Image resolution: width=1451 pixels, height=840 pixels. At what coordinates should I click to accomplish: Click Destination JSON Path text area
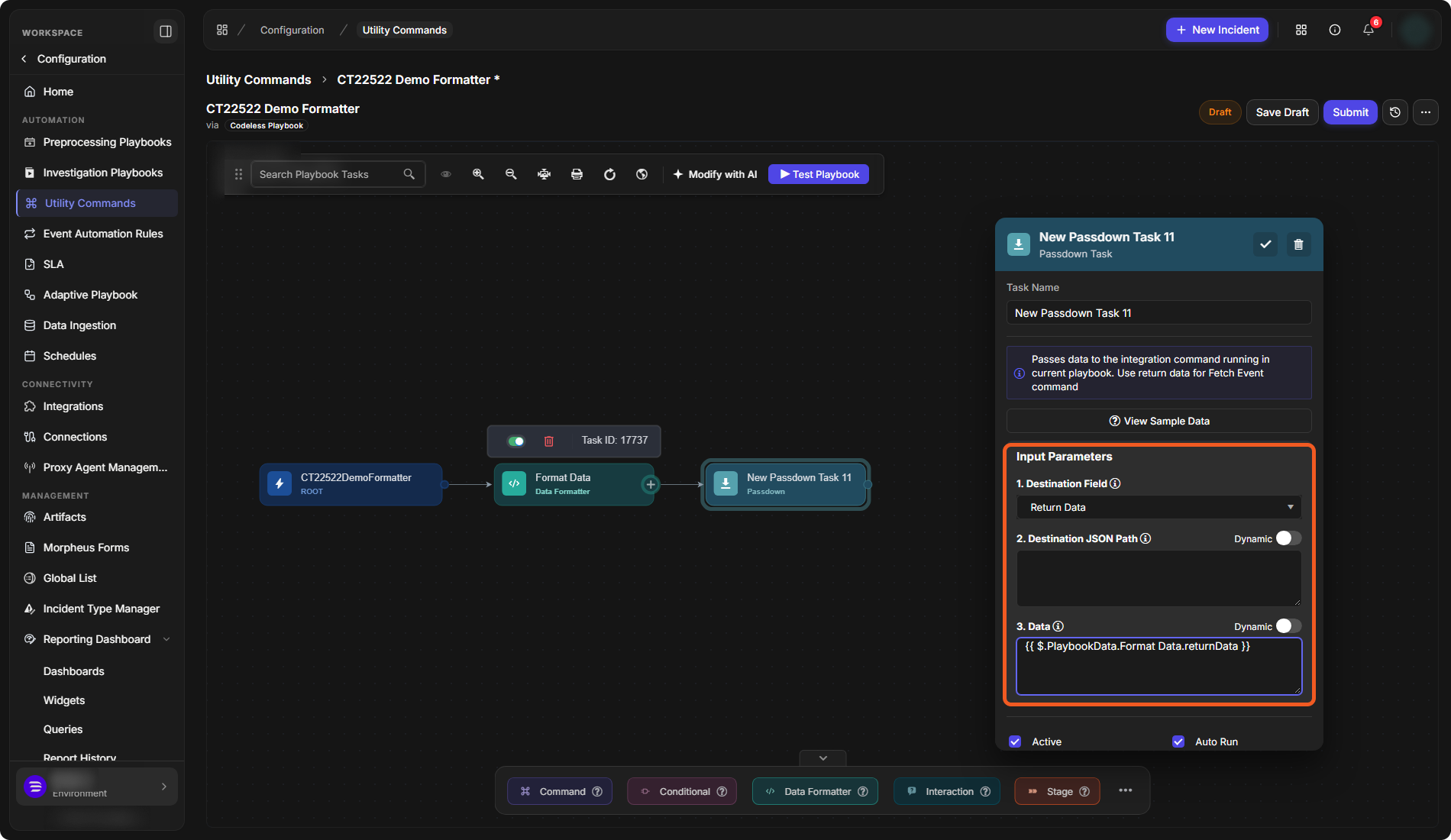click(x=1159, y=578)
